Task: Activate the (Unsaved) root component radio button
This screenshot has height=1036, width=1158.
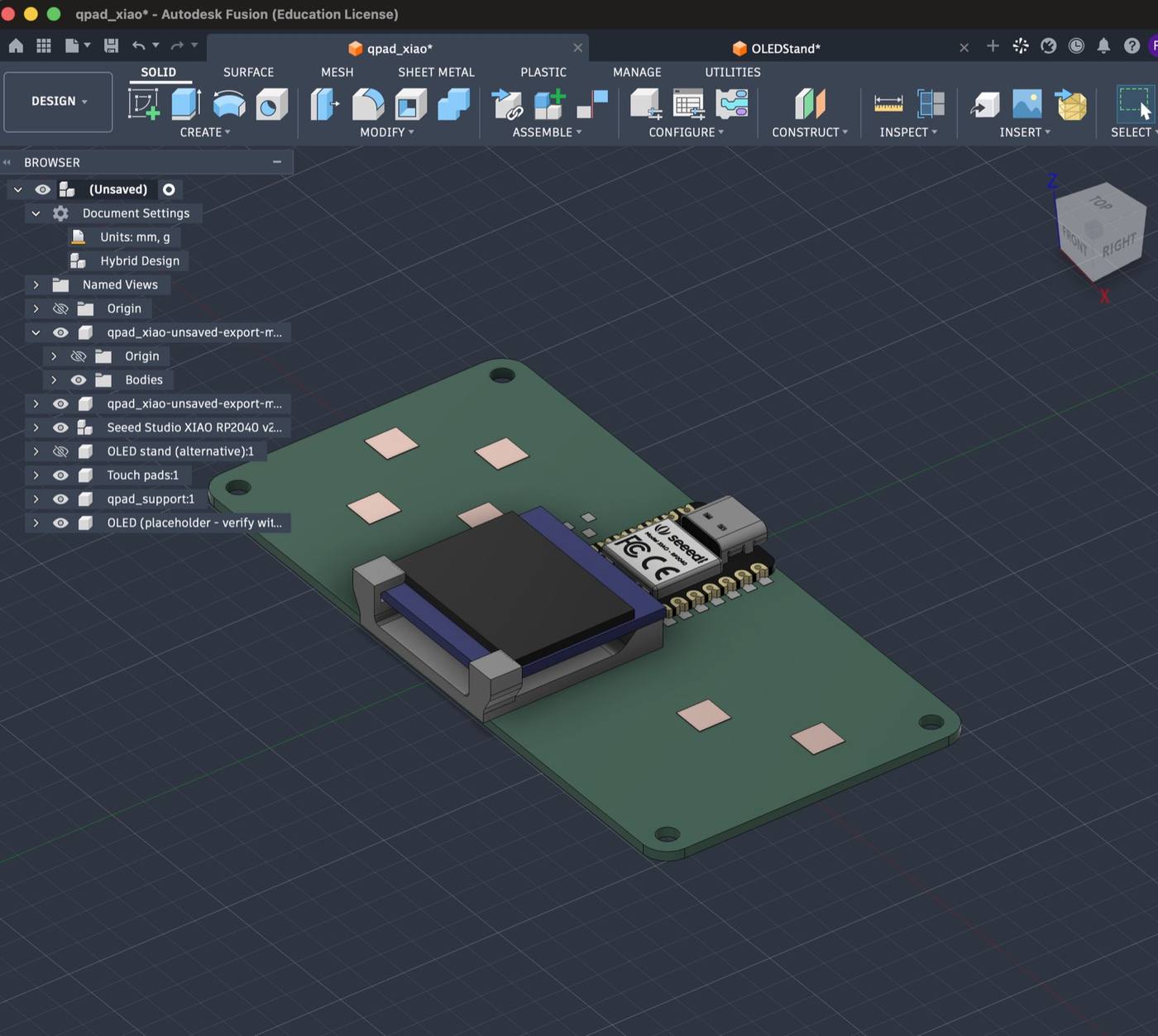Action: 169,189
